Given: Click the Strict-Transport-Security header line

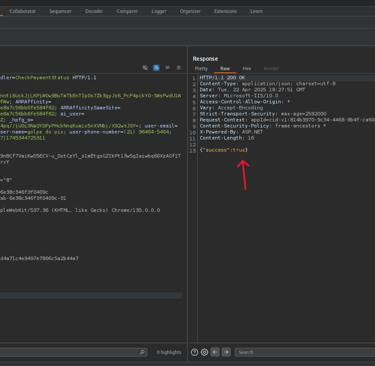Looking at the screenshot, I should click(x=263, y=114).
